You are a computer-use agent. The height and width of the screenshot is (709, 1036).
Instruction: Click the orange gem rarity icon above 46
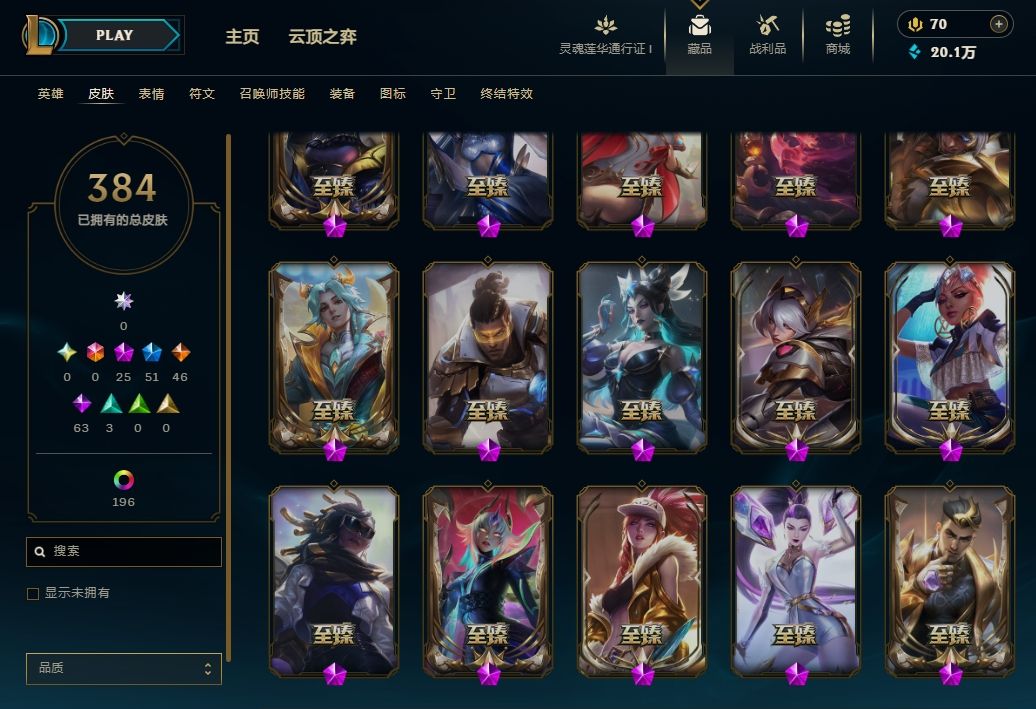click(180, 352)
